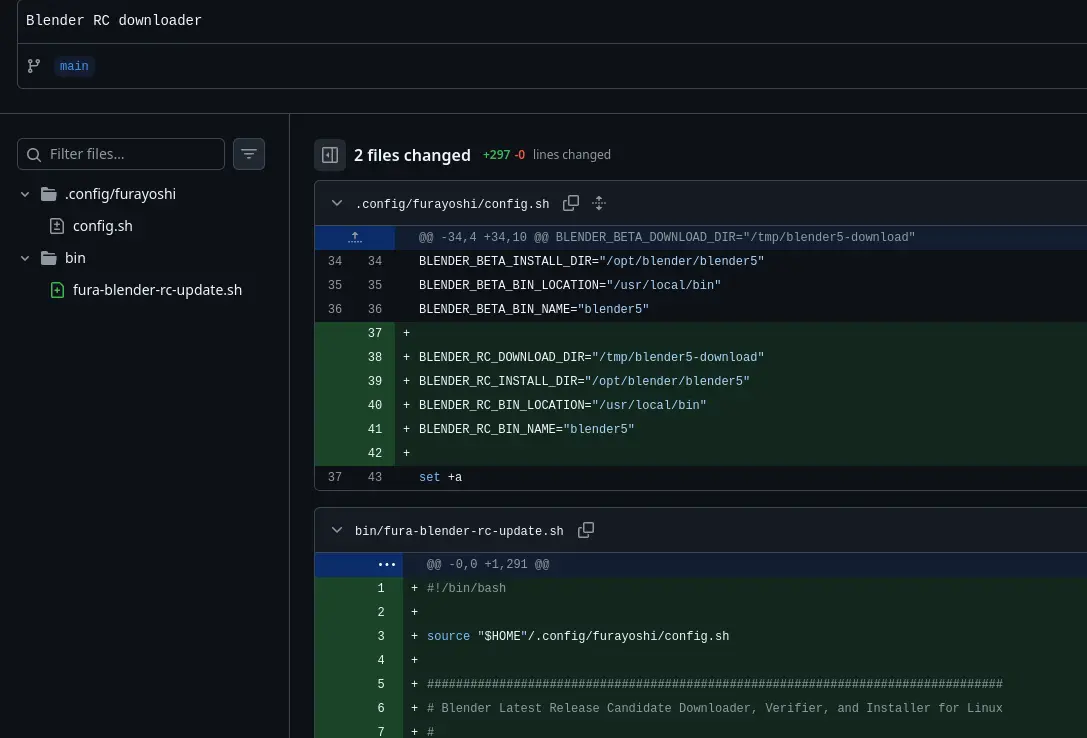Open config.sh in the file tree
This screenshot has width=1087, height=738.
tap(102, 226)
